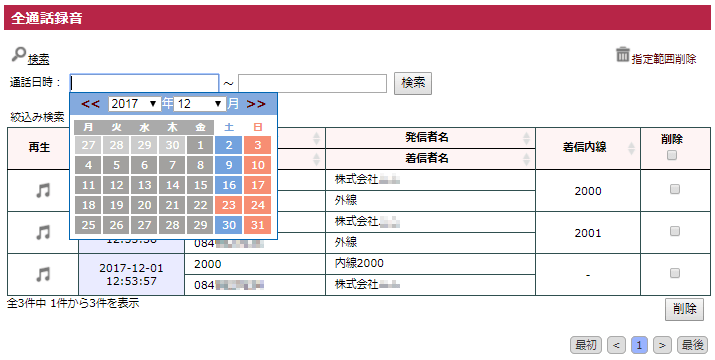Image resolution: width=715 pixels, height=360 pixels.
Task: Go to previous month with << arrow
Action: [x=90, y=104]
